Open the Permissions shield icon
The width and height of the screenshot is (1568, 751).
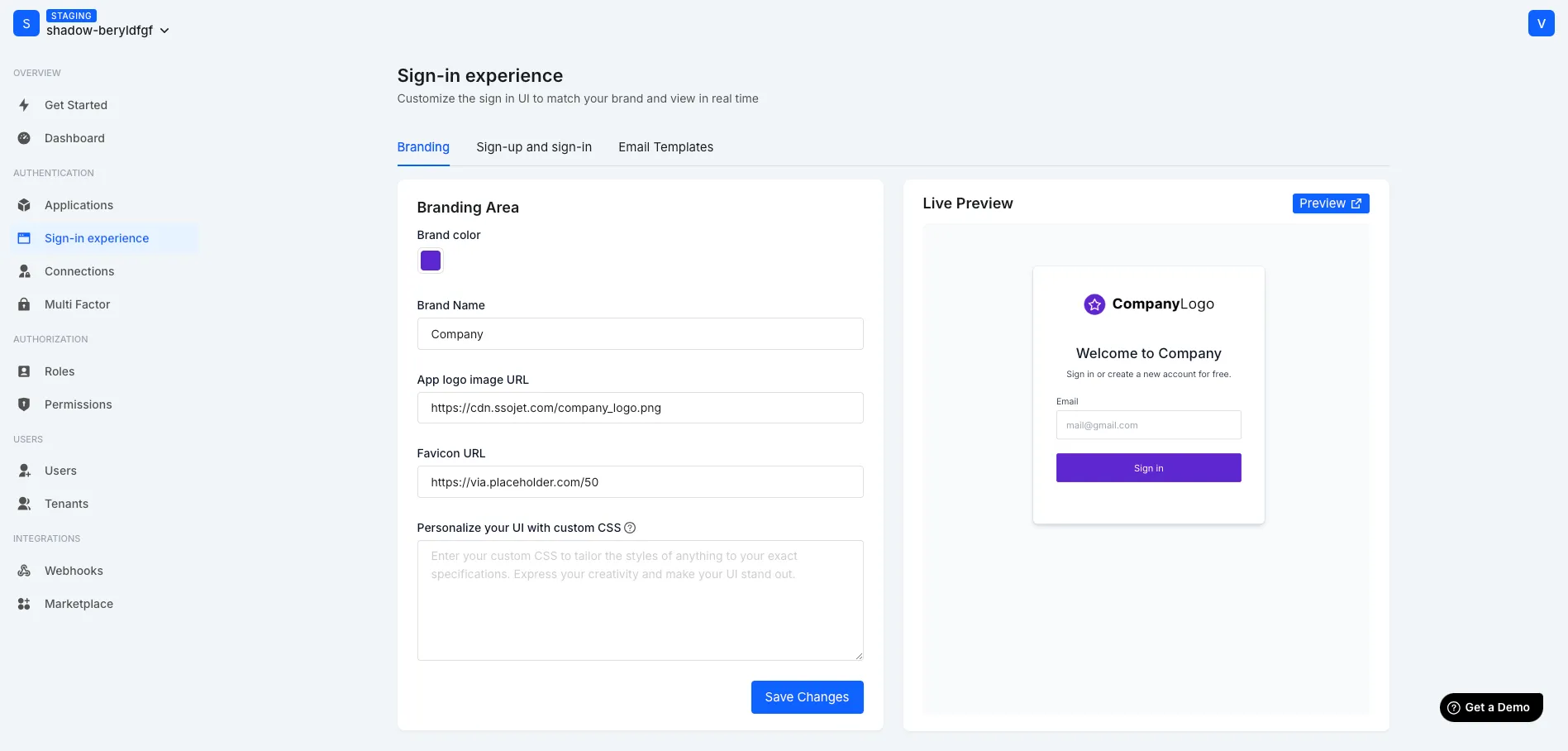pos(24,404)
